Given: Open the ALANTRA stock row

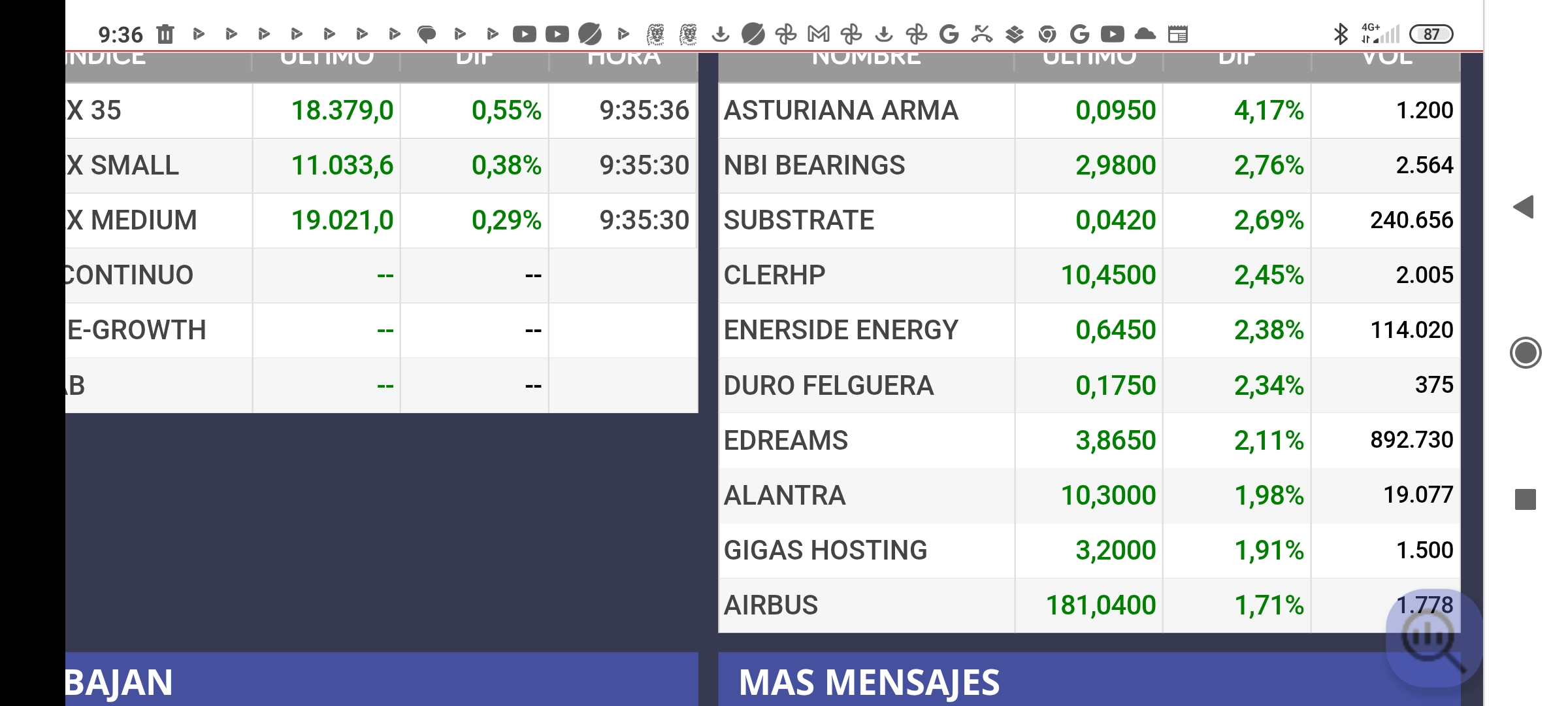Looking at the screenshot, I should (x=1089, y=495).
